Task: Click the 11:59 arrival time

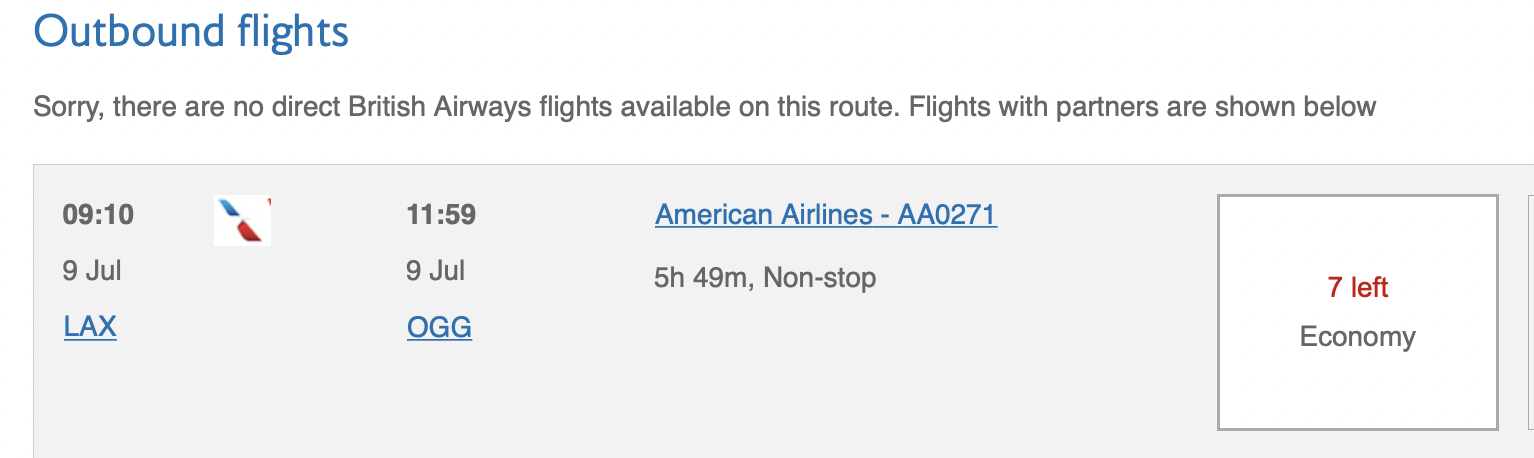Action: 441,215
